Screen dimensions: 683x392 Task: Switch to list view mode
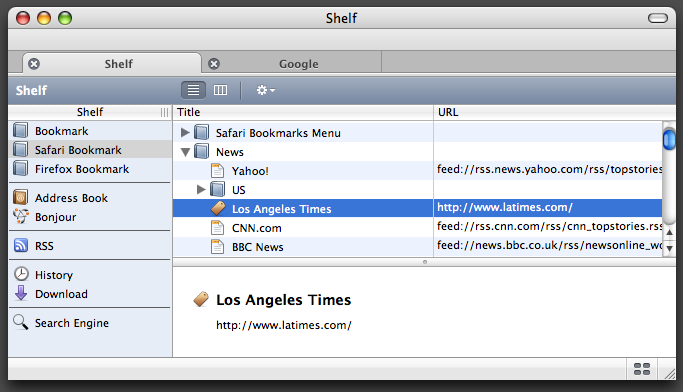pyautogui.click(x=193, y=90)
